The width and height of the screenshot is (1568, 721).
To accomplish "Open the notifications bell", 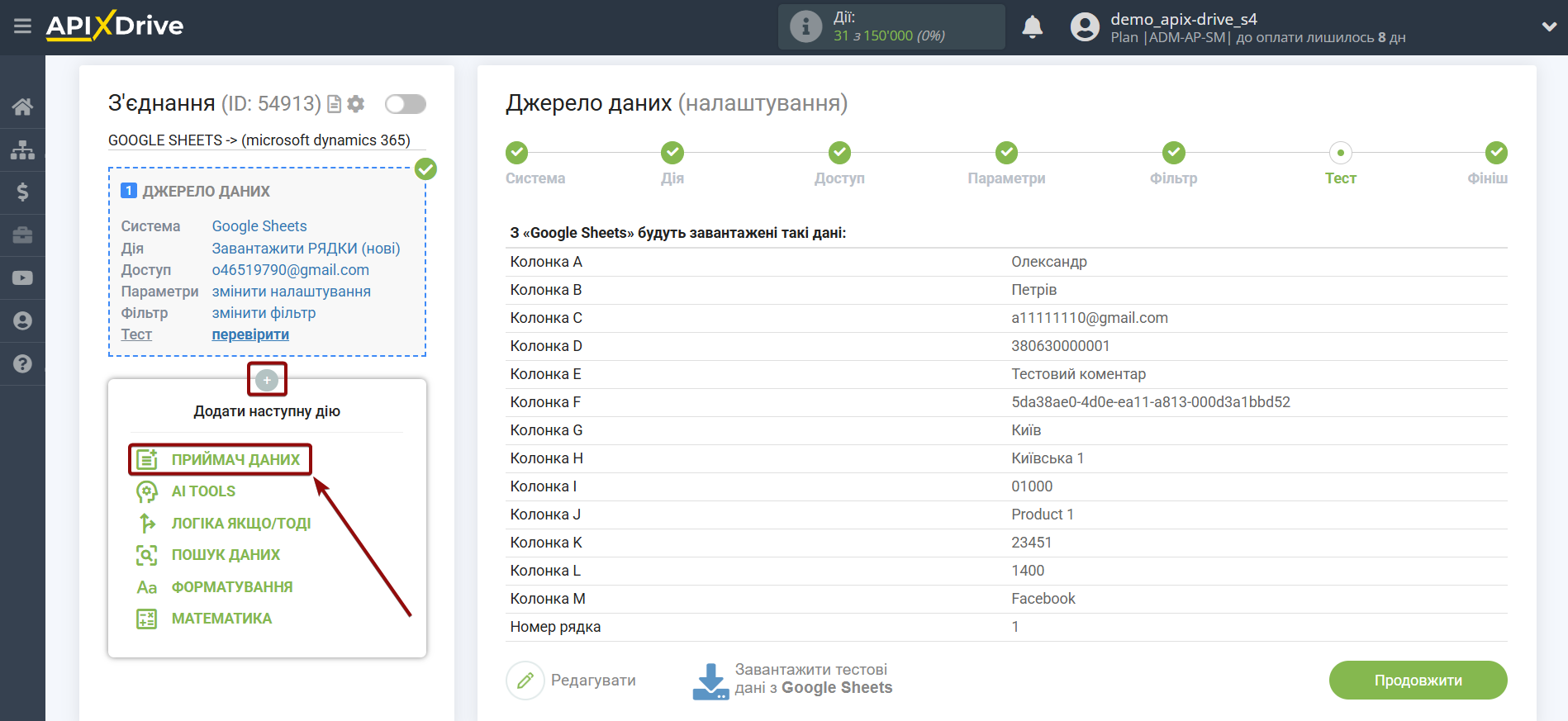I will (1032, 27).
